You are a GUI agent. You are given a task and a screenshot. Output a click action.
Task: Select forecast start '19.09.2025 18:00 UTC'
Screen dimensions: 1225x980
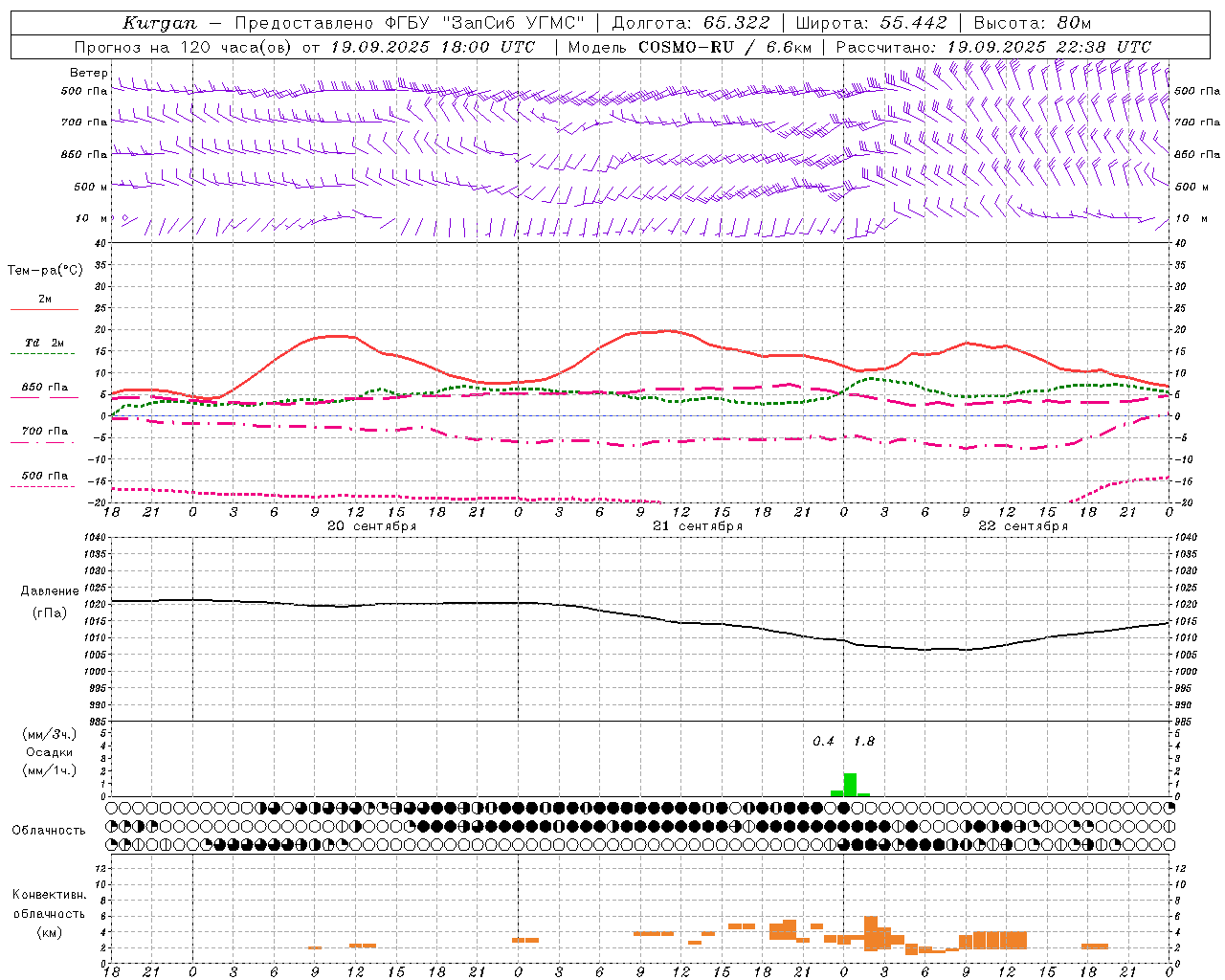click(433, 47)
